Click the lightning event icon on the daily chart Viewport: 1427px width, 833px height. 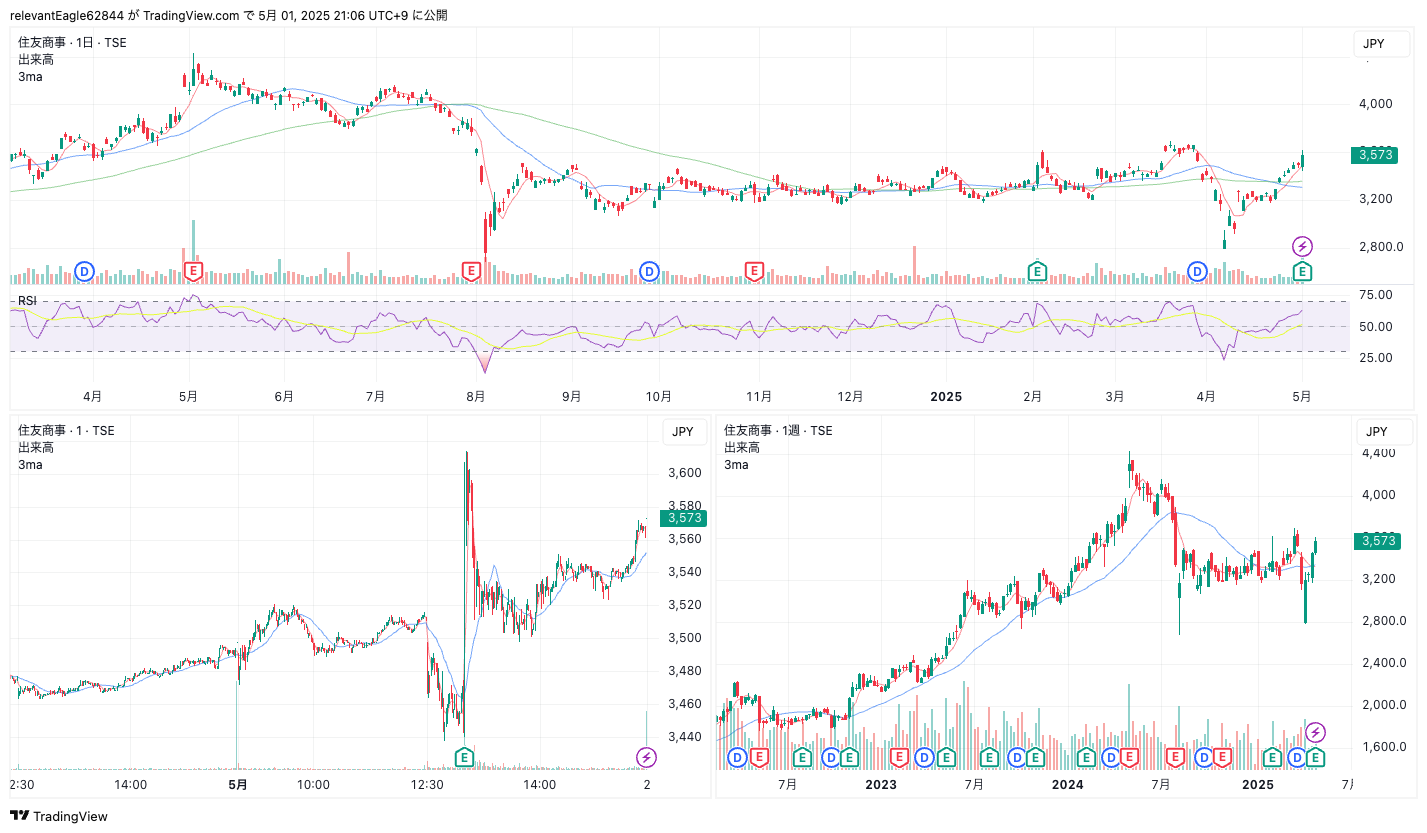point(1302,246)
